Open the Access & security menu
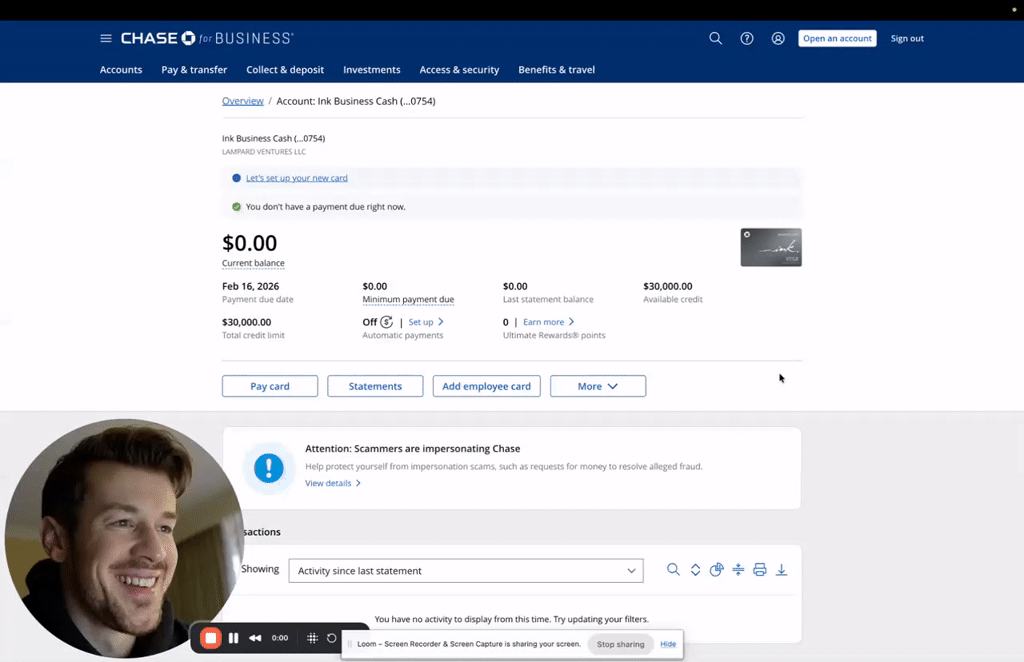Screen dimensions: 1024x662 (459, 70)
